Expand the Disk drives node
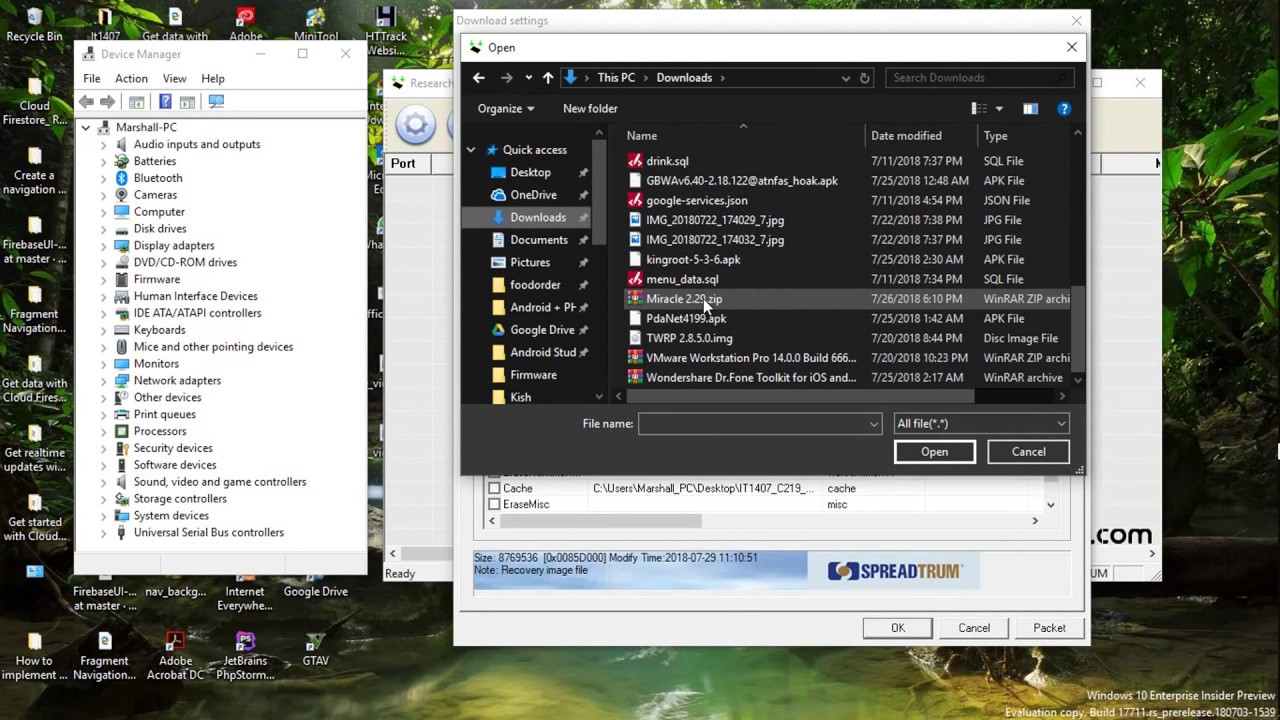Image resolution: width=1280 pixels, height=720 pixels. tap(103, 229)
